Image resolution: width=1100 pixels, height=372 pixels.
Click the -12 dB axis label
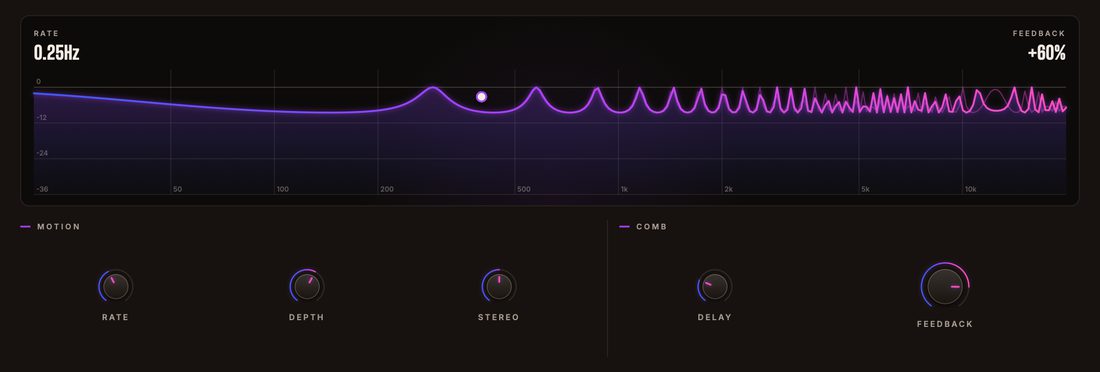click(x=42, y=117)
